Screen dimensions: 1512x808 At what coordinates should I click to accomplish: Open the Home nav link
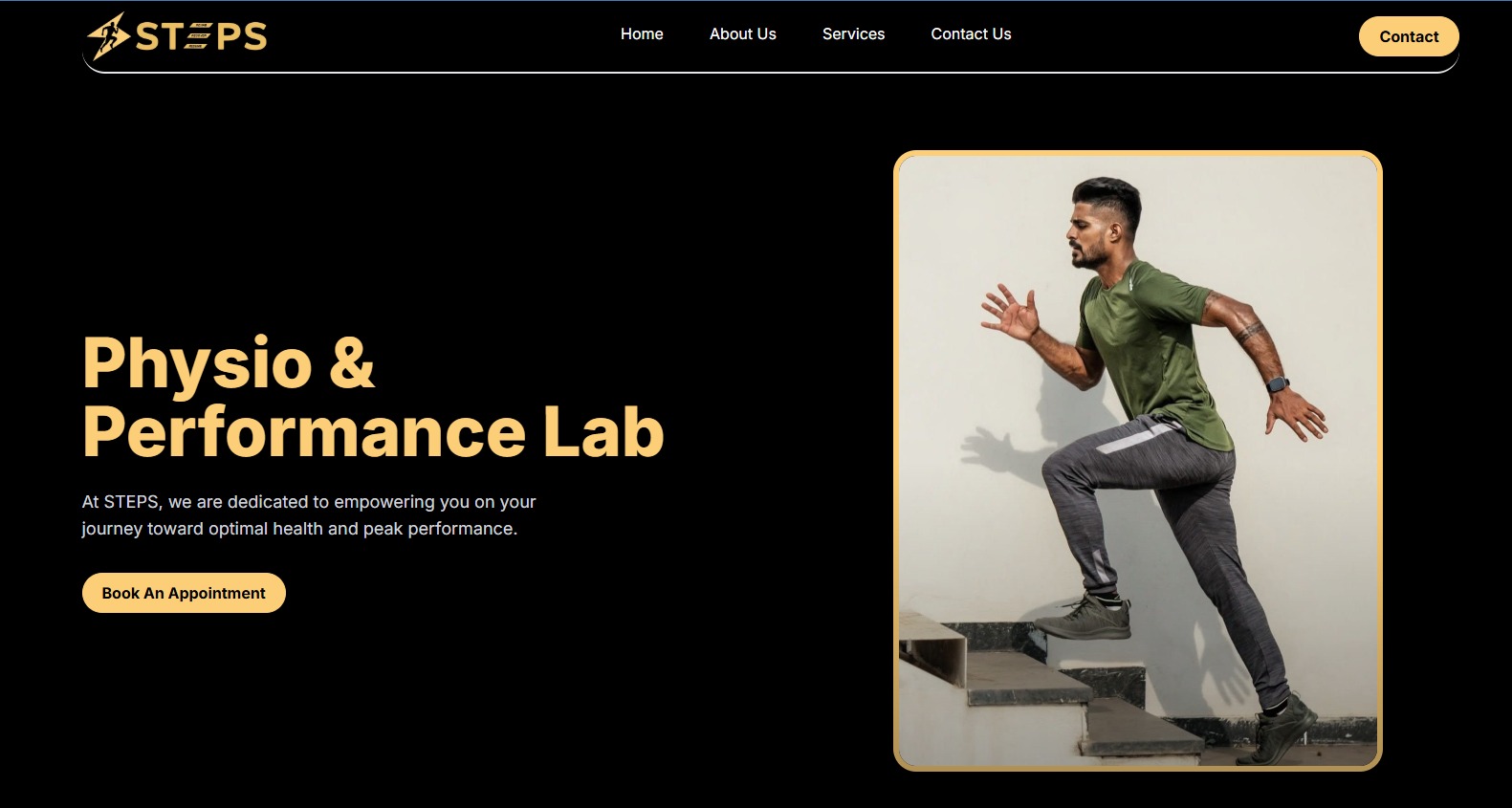pyautogui.click(x=642, y=34)
